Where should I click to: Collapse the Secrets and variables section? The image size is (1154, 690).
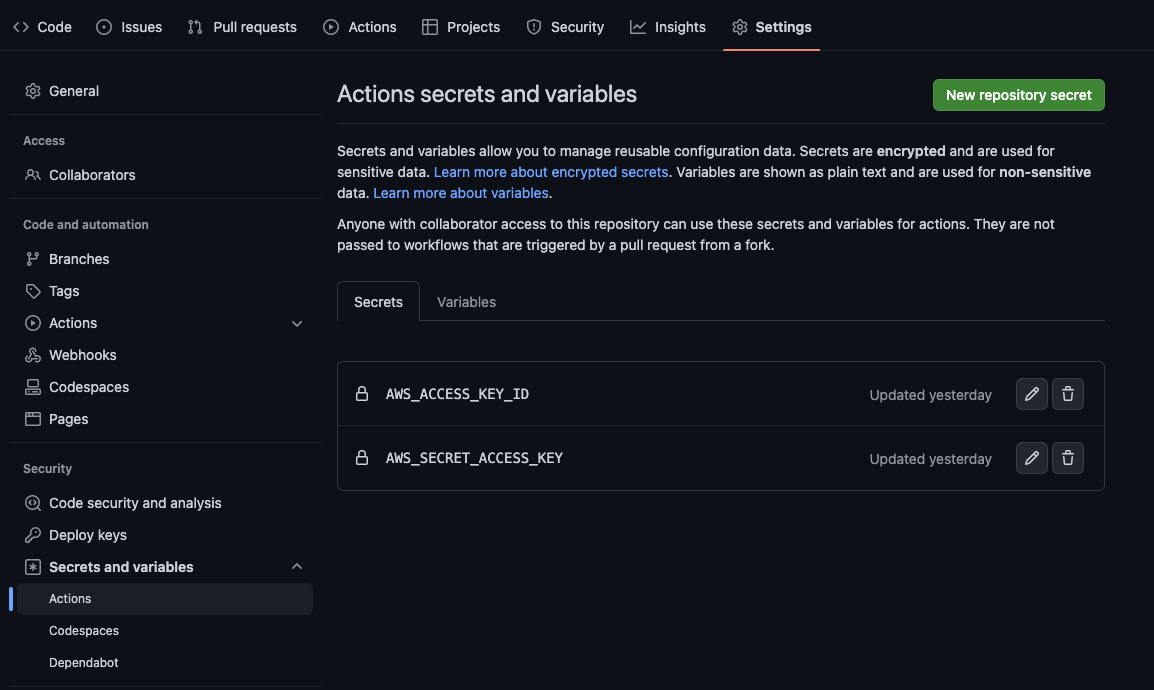click(296, 566)
